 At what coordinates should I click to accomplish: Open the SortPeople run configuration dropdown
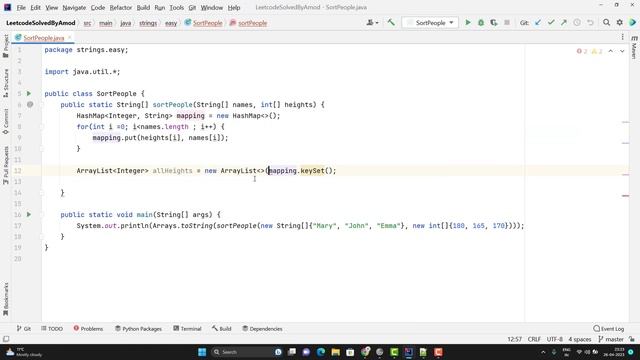click(x=430, y=23)
